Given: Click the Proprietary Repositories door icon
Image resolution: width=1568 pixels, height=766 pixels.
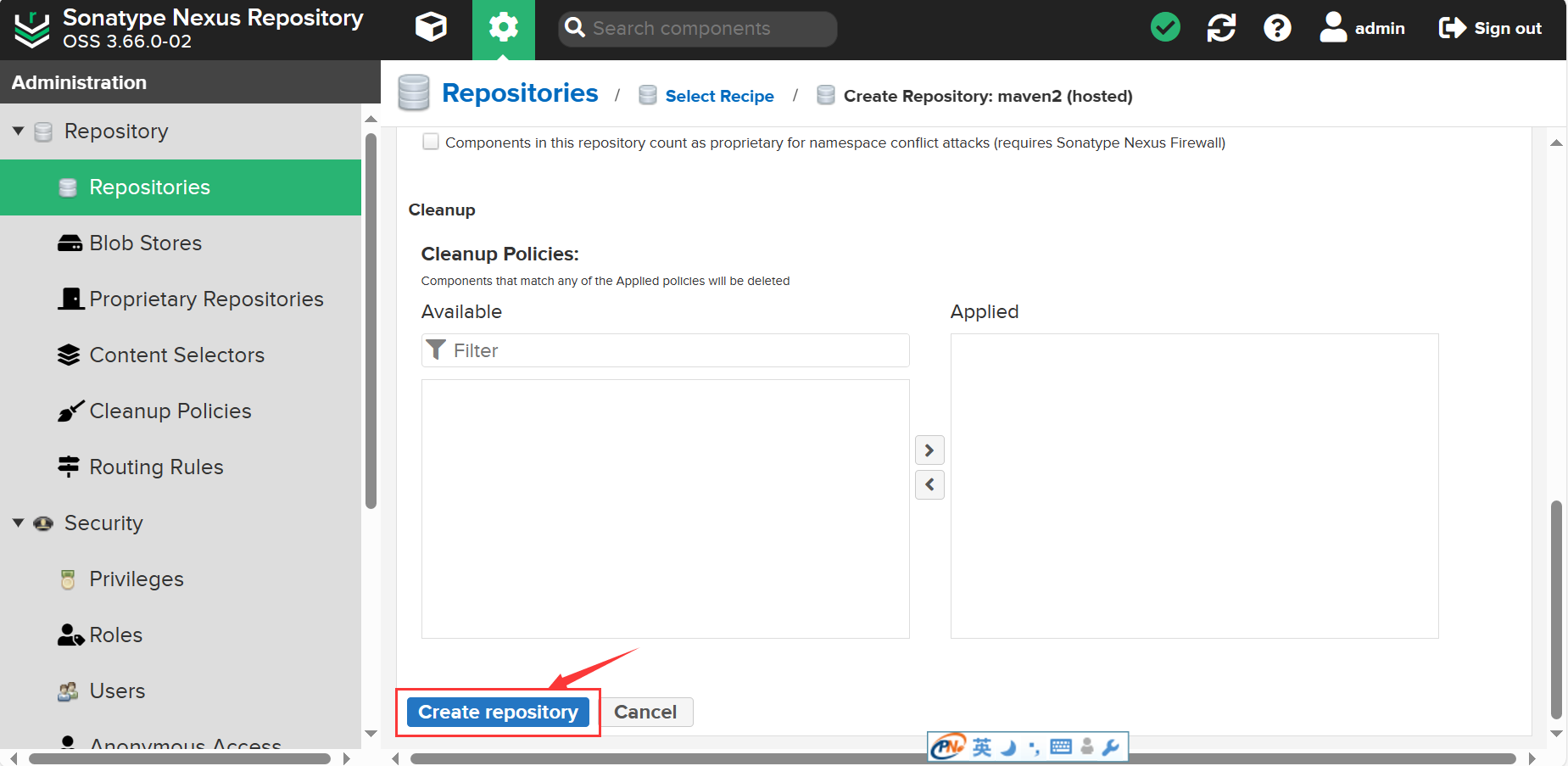Looking at the screenshot, I should click(x=70, y=299).
